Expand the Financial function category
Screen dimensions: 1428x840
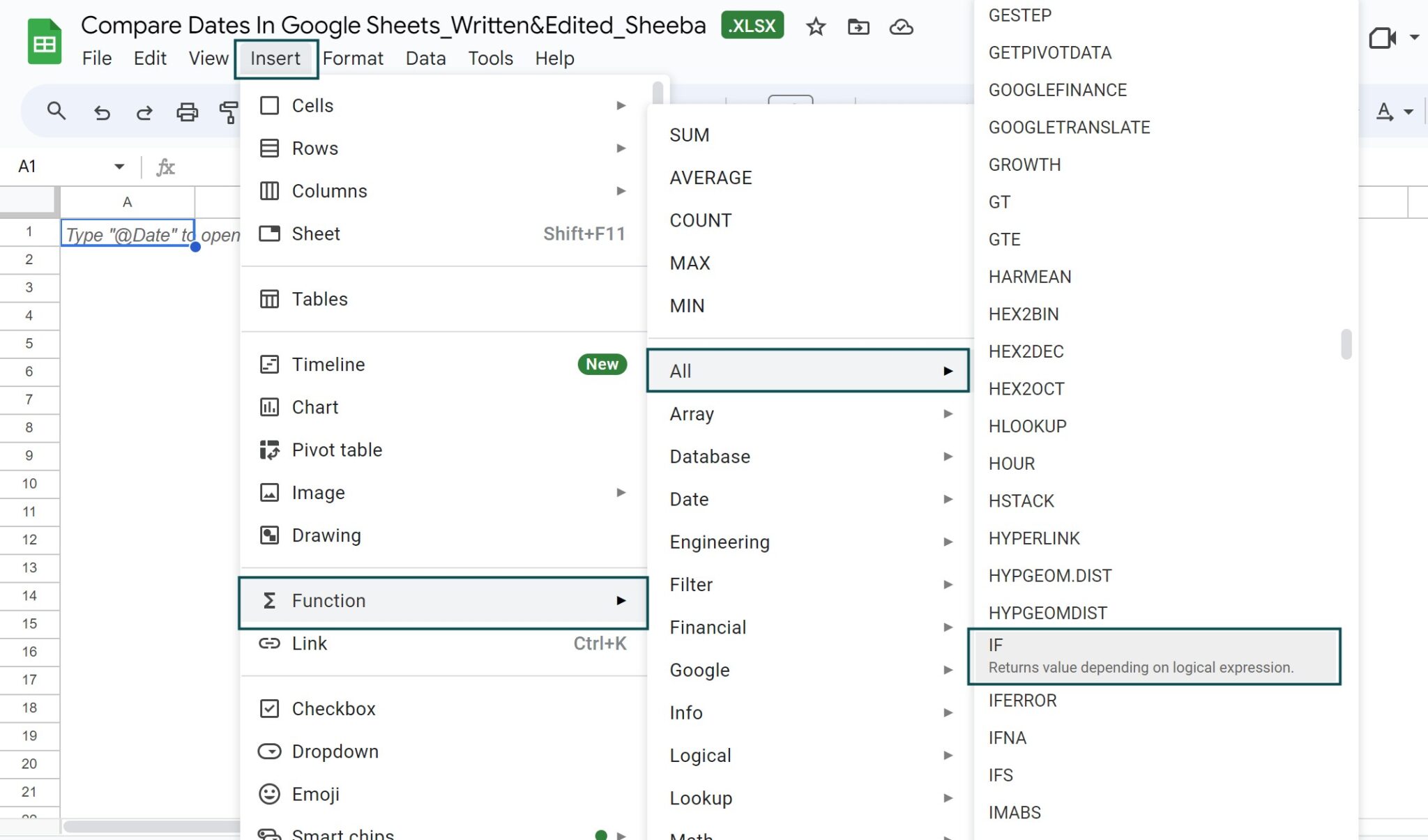(810, 627)
